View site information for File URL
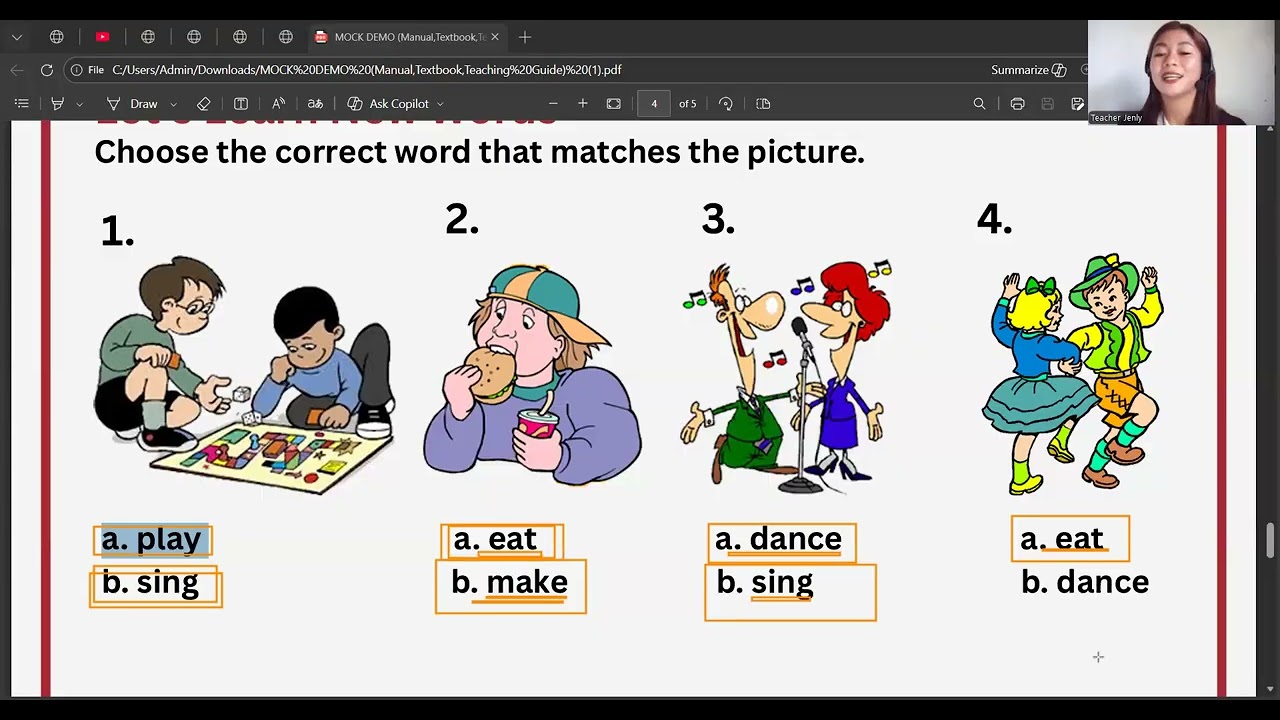This screenshot has height=720, width=1280. click(87, 70)
